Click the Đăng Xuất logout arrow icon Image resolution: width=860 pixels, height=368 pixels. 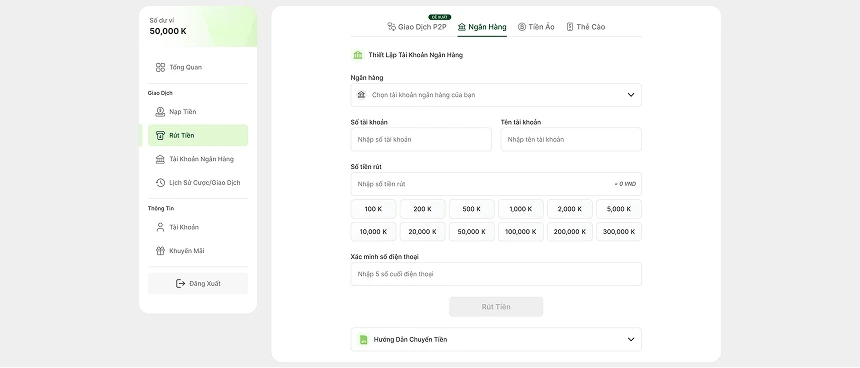click(x=180, y=284)
